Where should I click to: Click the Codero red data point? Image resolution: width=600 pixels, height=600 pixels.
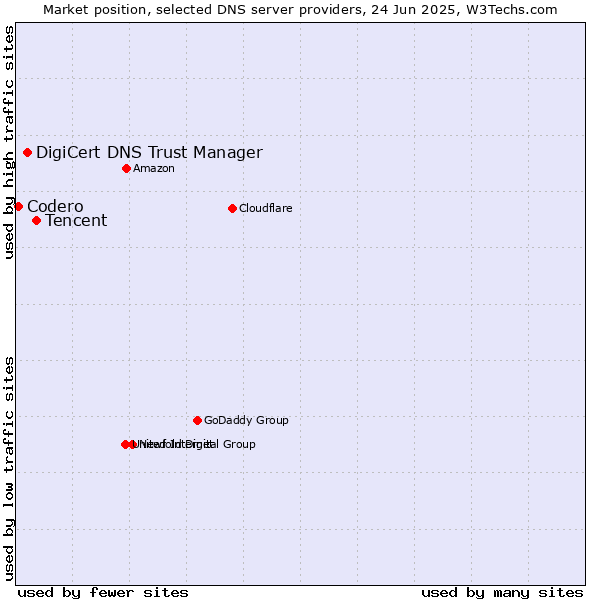click(18, 207)
